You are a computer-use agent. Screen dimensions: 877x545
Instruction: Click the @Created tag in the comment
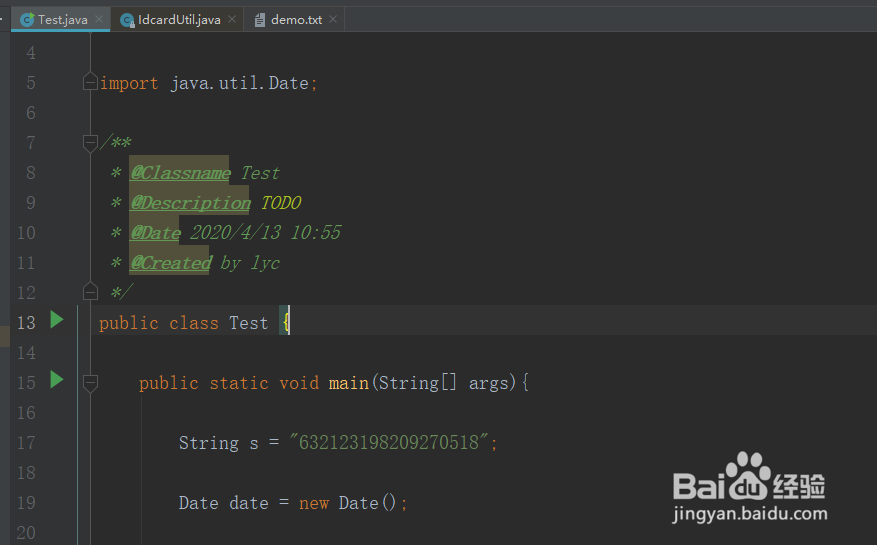171,263
